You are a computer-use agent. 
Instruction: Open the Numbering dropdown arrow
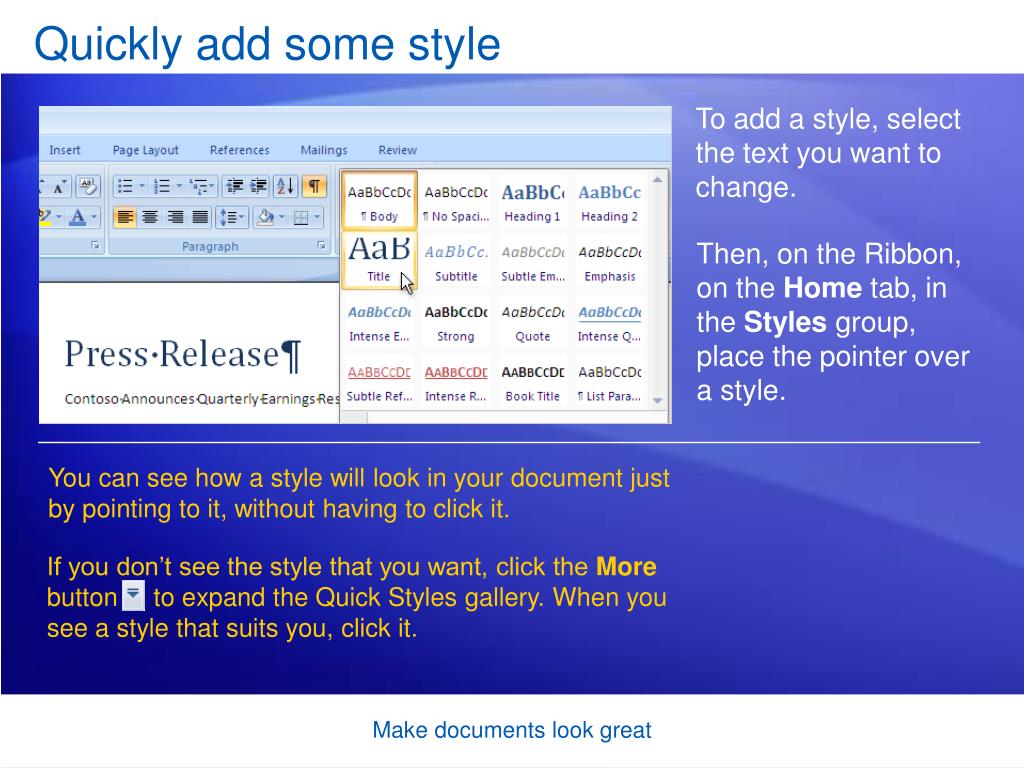click(x=178, y=187)
